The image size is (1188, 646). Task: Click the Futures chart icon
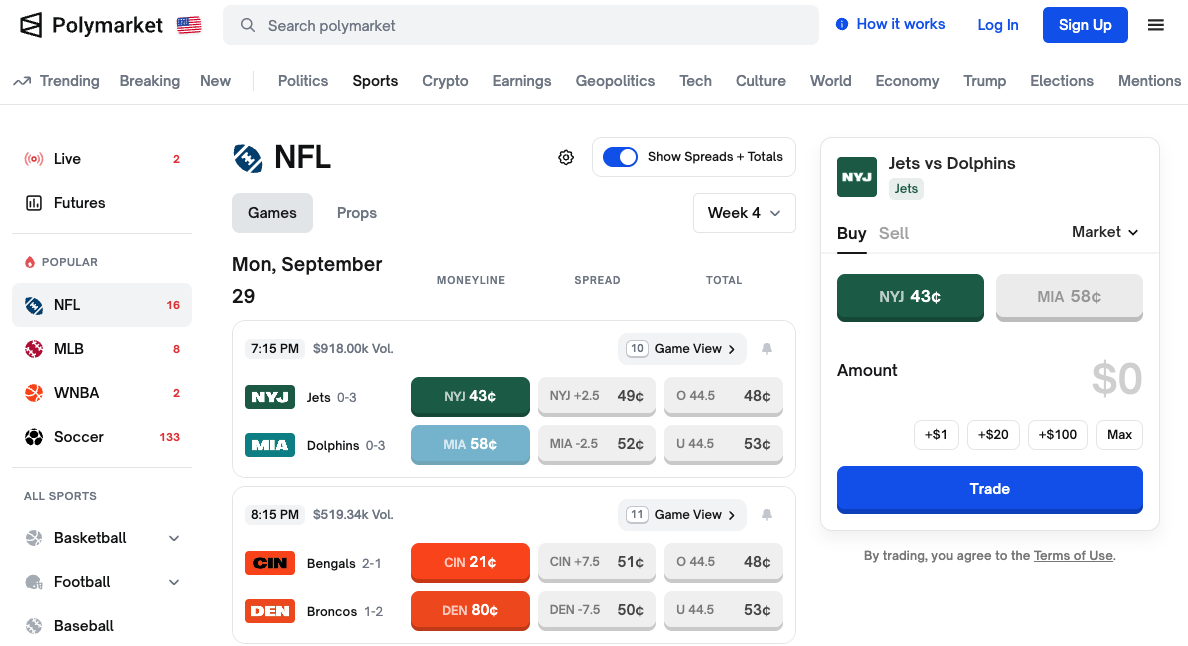click(33, 203)
